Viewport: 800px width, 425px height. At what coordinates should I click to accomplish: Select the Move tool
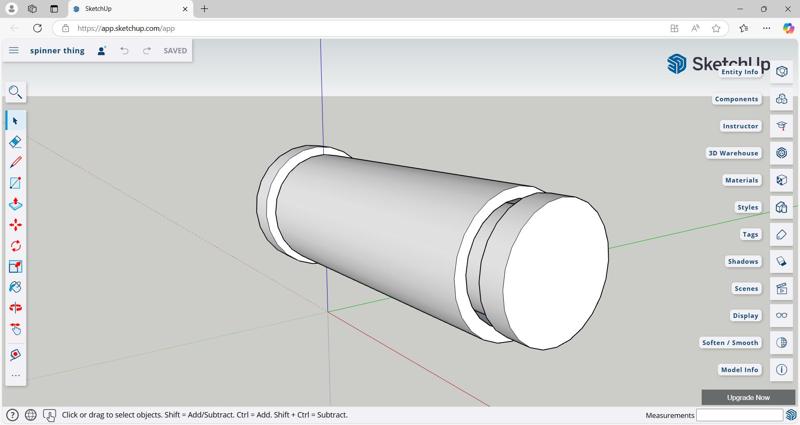[15, 225]
